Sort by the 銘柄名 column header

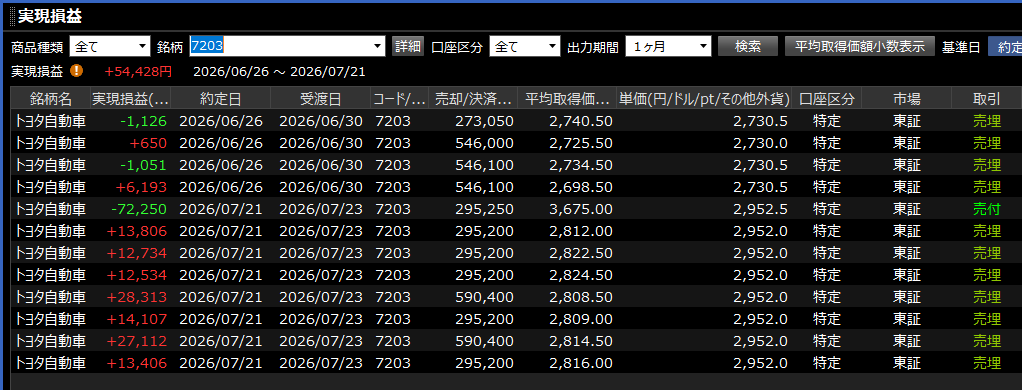(51, 99)
